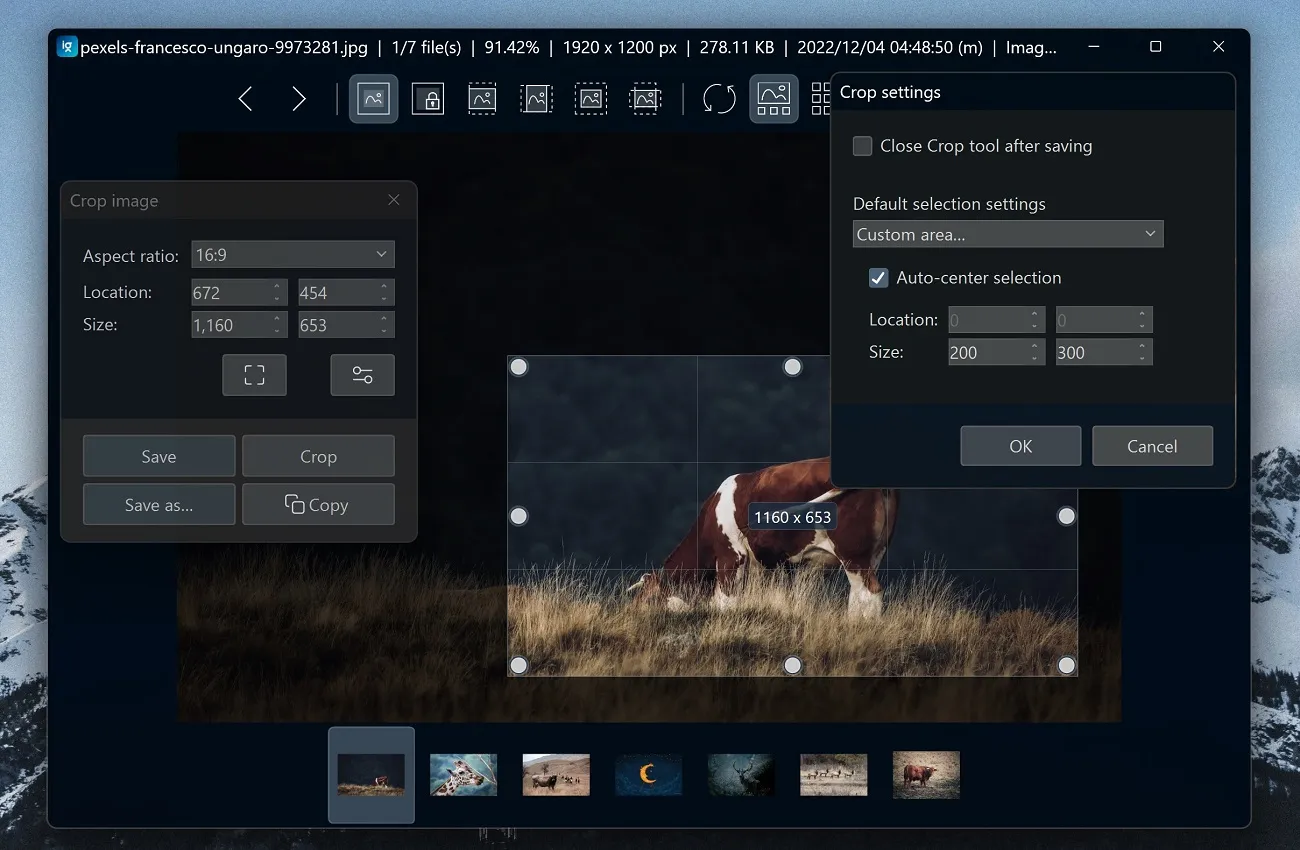Go to the next image arrow
This screenshot has height=850, width=1300.
click(x=298, y=98)
